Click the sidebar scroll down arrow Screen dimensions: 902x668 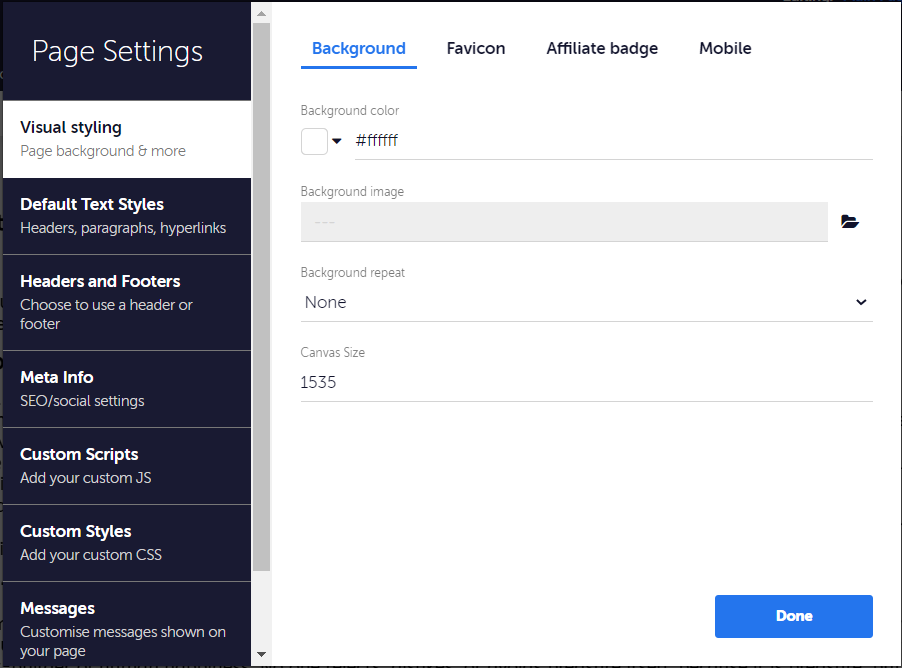point(261,654)
